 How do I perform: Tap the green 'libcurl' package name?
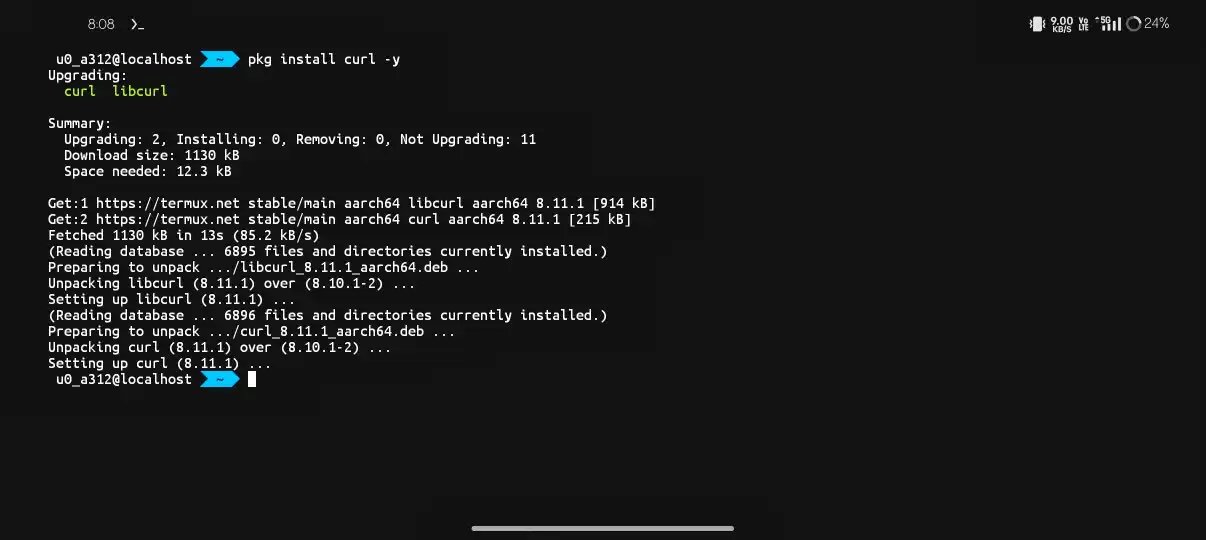point(140,91)
